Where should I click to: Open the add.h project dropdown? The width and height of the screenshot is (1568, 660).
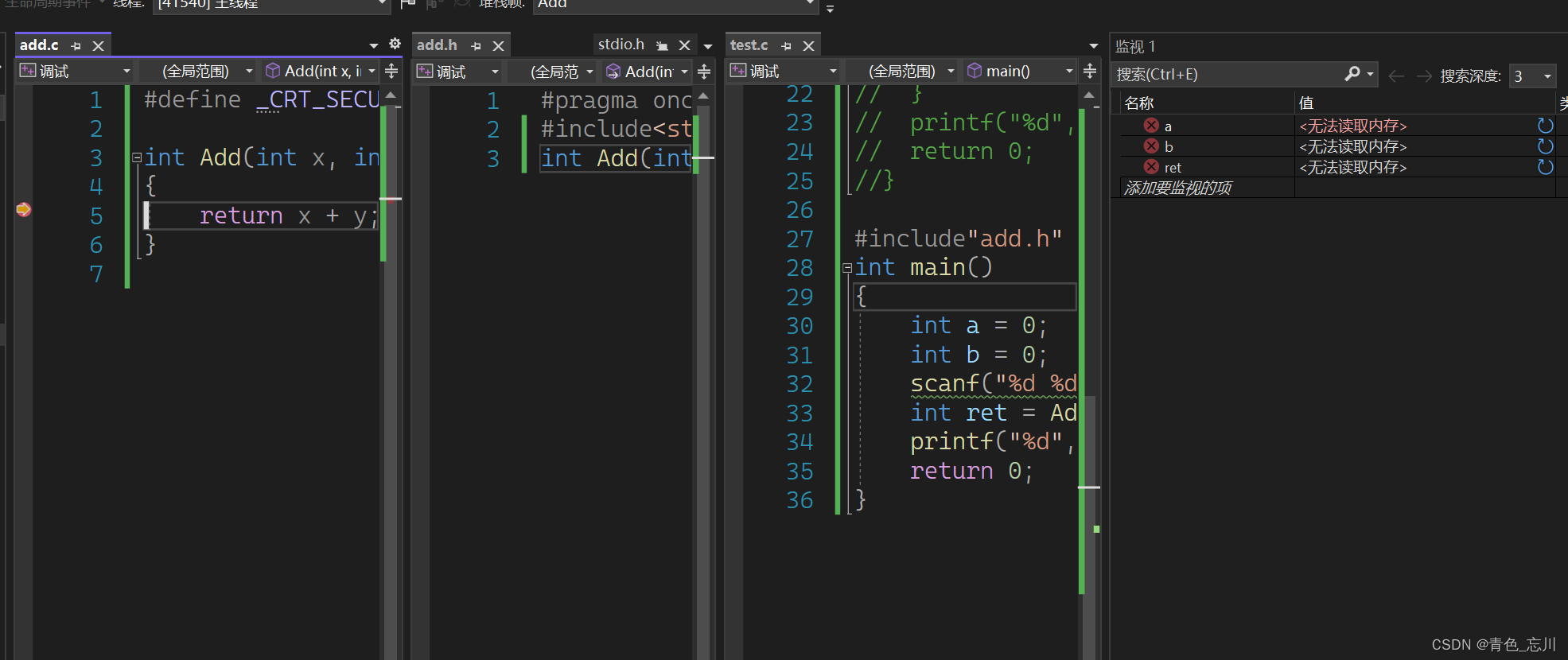pyautogui.click(x=459, y=72)
